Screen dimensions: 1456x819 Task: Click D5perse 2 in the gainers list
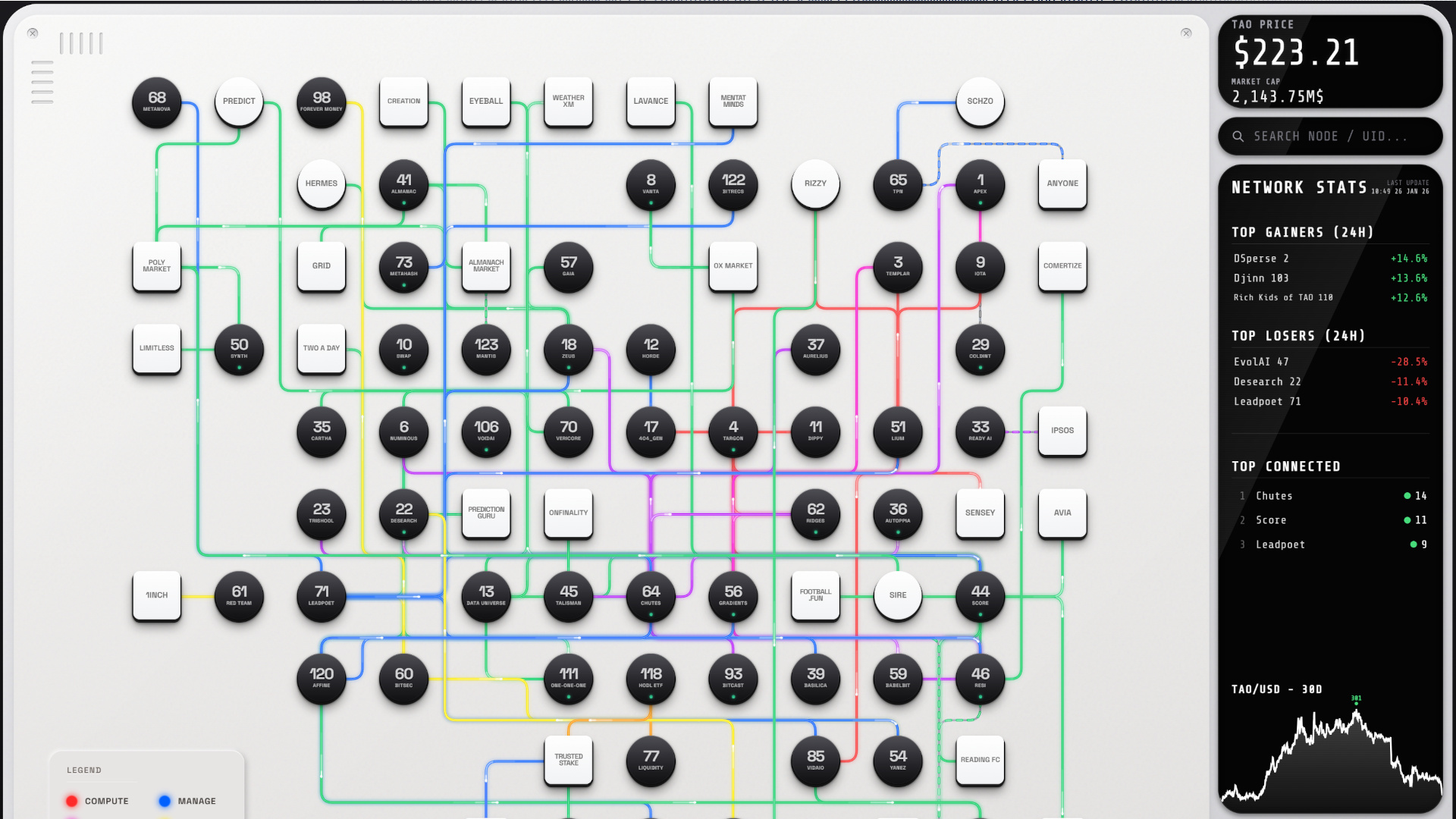(x=1260, y=259)
